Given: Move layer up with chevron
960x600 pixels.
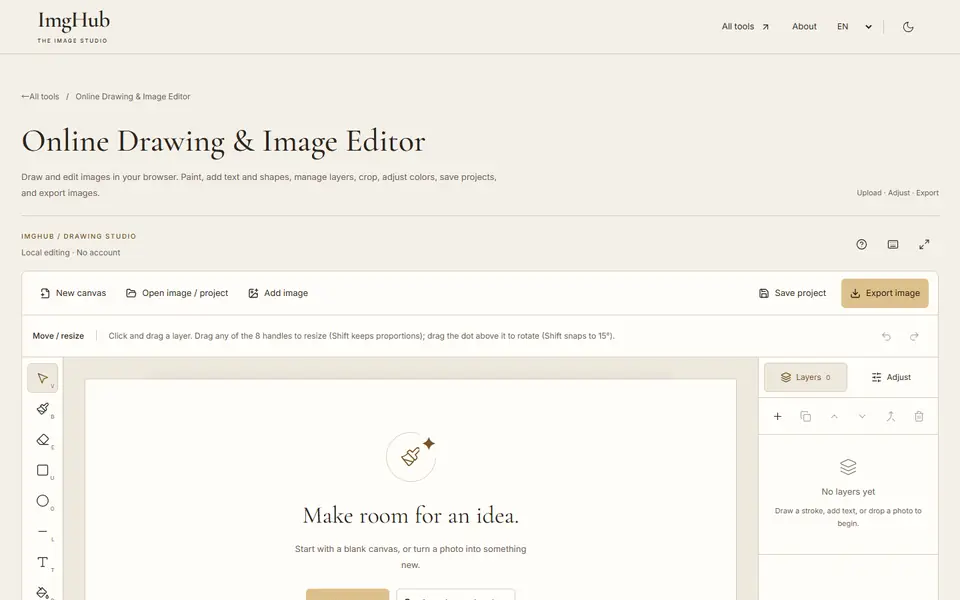Looking at the screenshot, I should [834, 416].
